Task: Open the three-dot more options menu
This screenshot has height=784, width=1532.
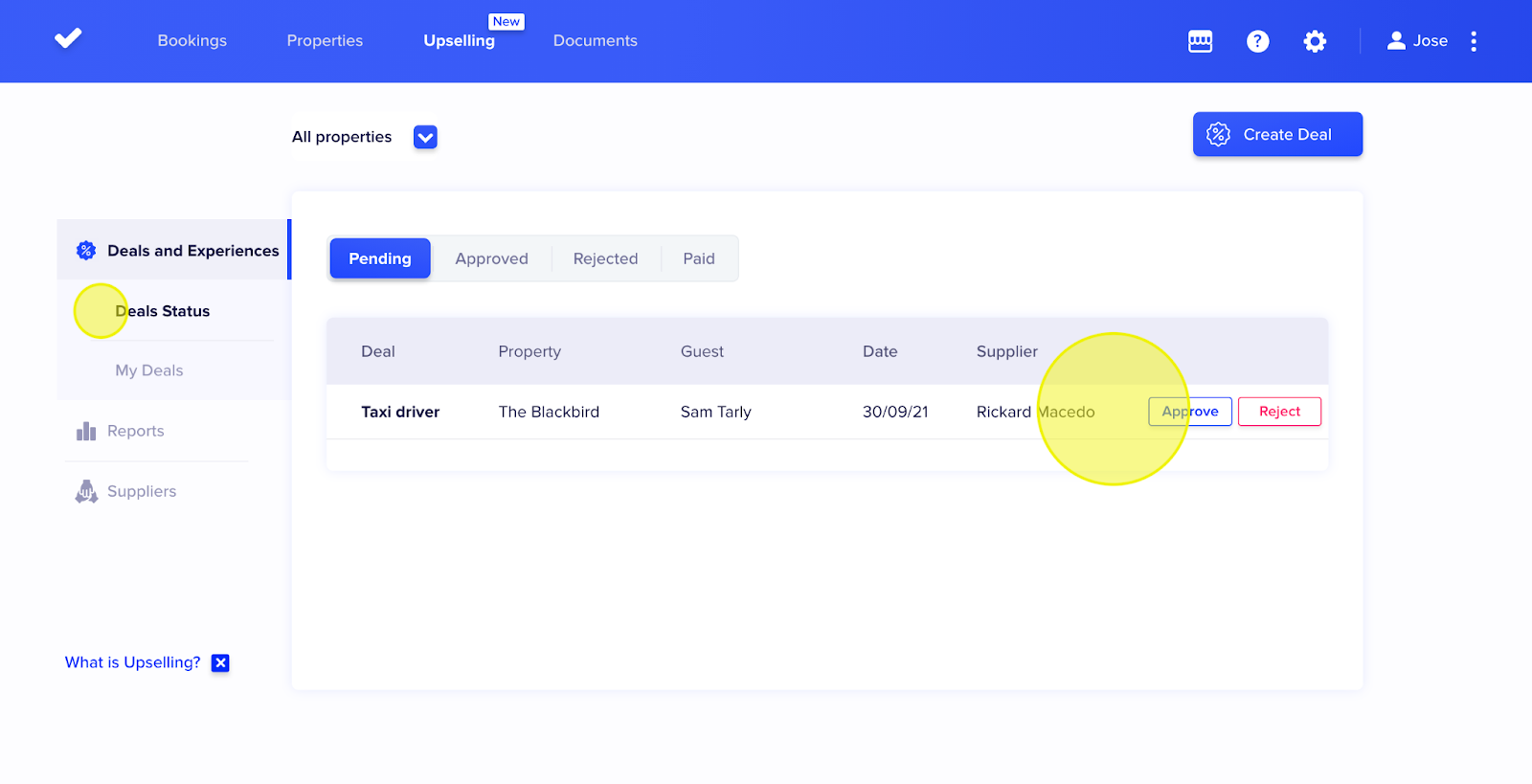Action: pos(1473,41)
